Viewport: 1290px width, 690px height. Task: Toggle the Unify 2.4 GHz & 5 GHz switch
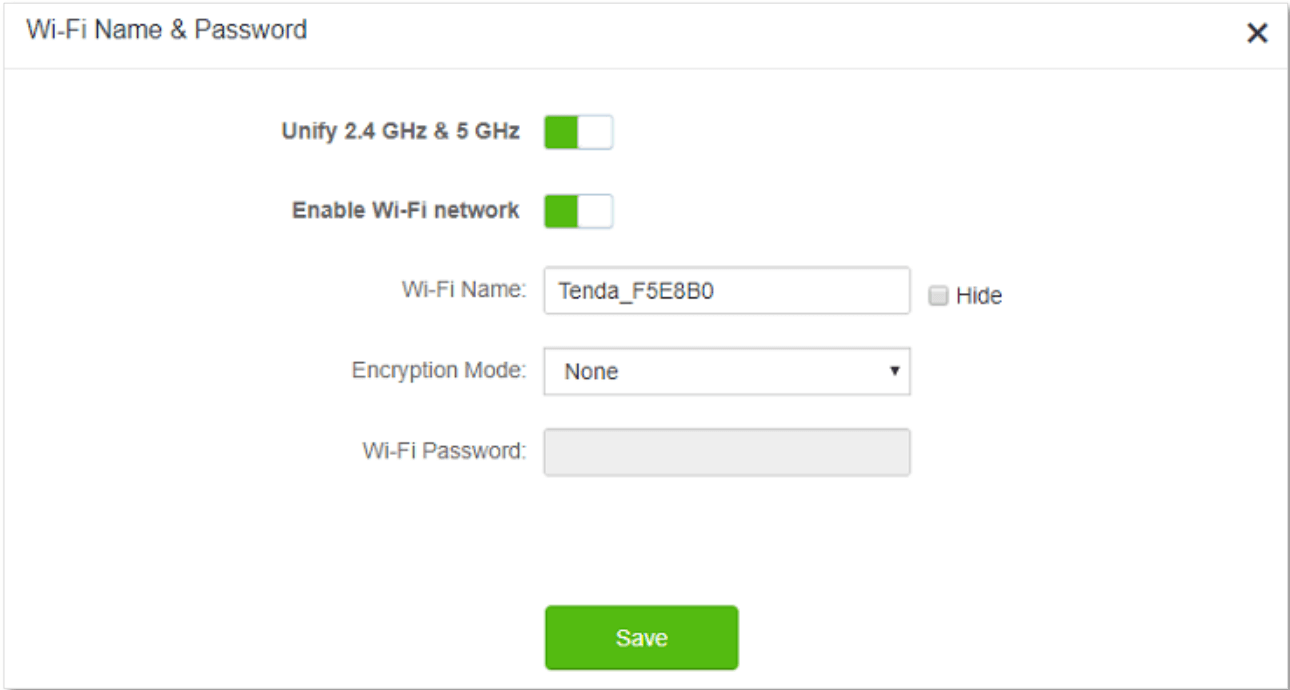(578, 132)
